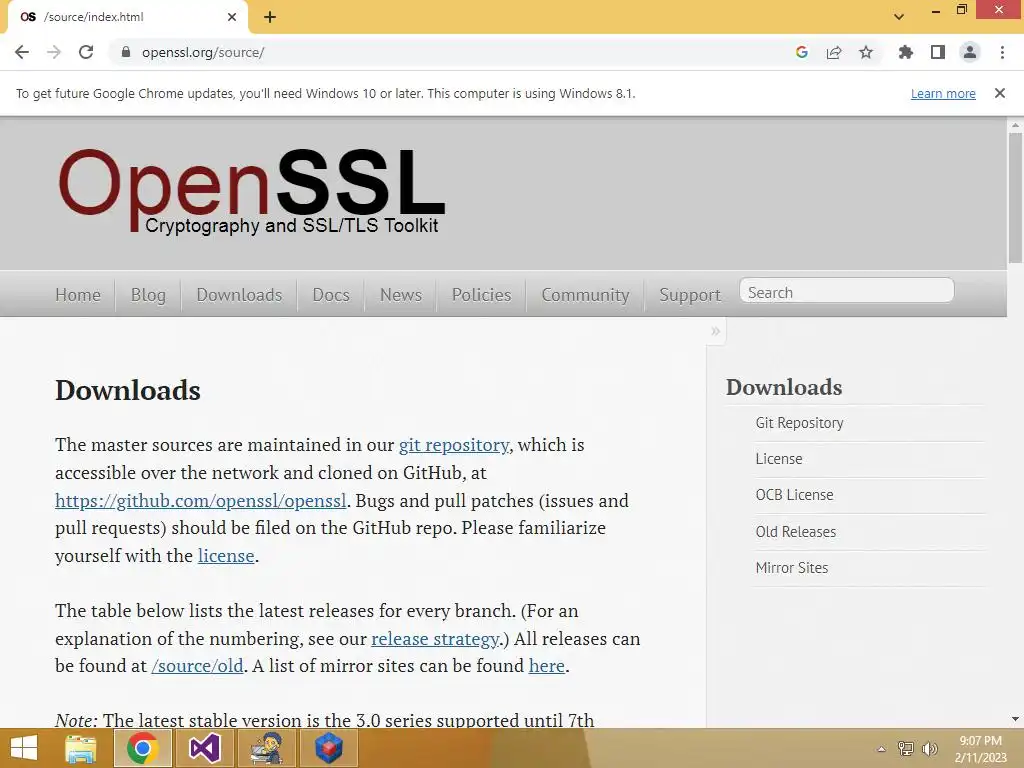Screen dimensions: 1024x768
Task: Open the Chrome extensions puzzle icon
Action: [x=905, y=52]
